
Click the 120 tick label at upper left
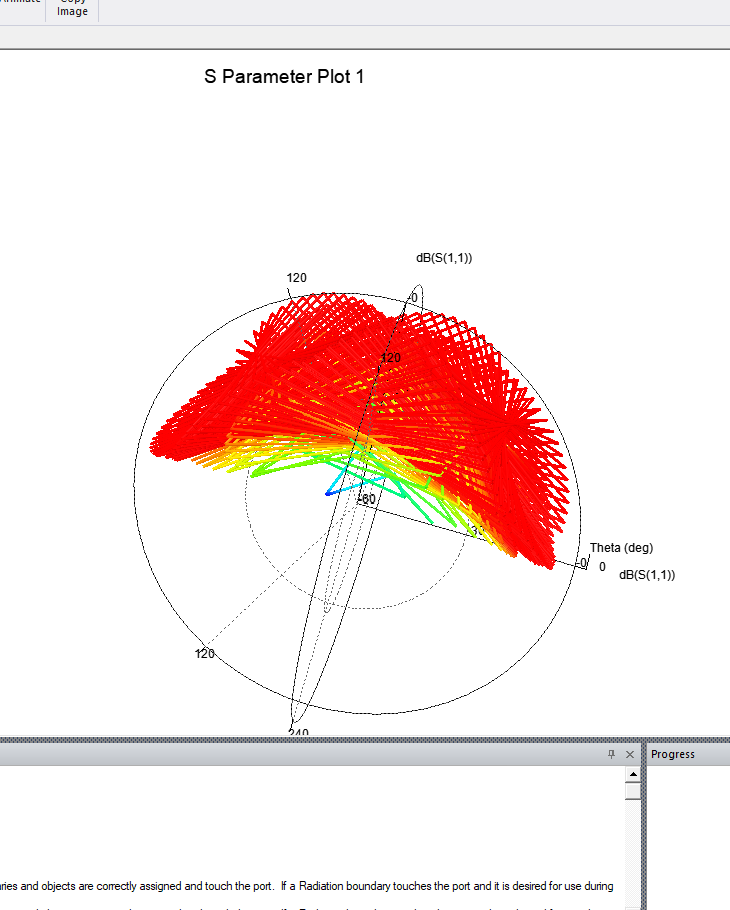coord(296,278)
